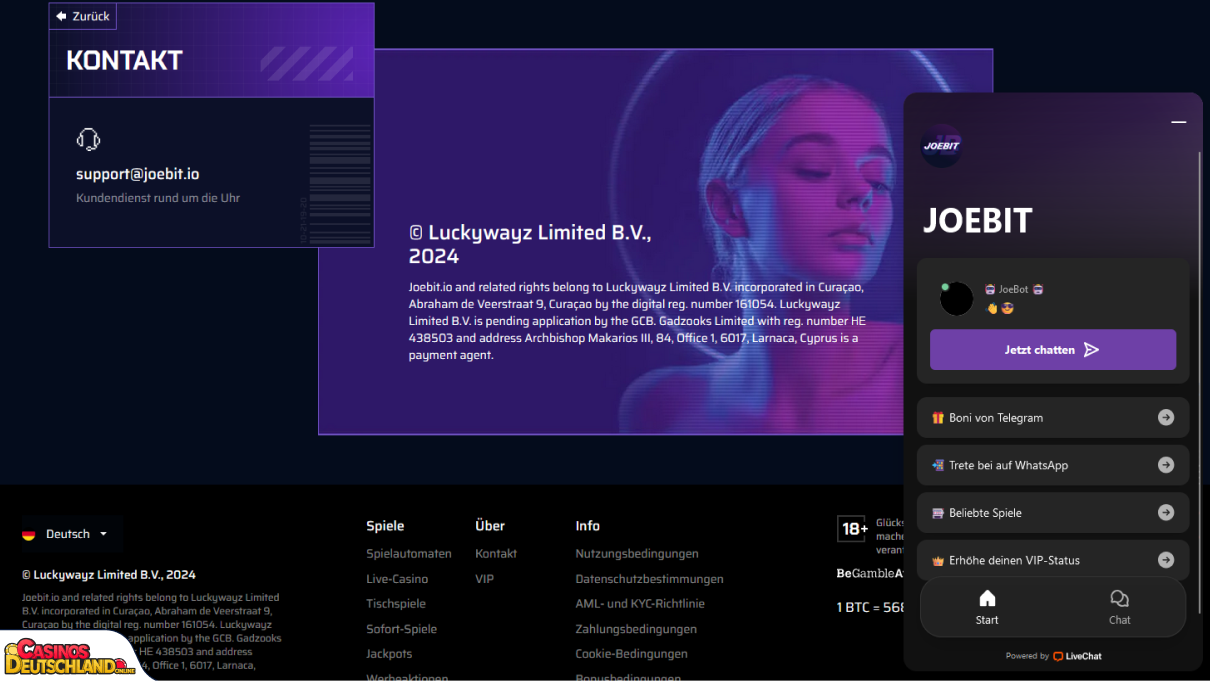
Task: Select Boni von Telegram option
Action: [x=1053, y=418]
